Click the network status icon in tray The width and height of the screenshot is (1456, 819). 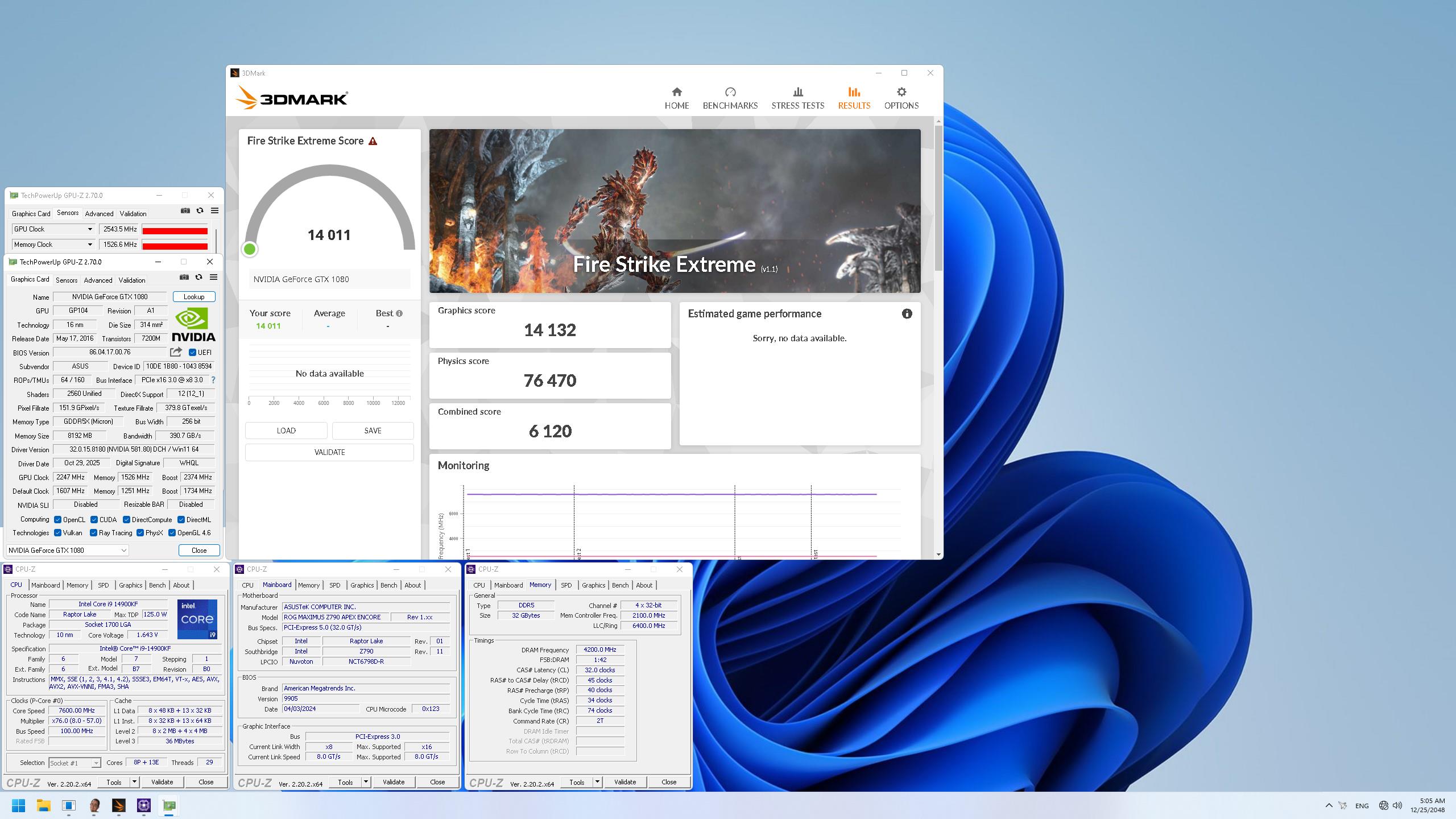tap(1384, 805)
